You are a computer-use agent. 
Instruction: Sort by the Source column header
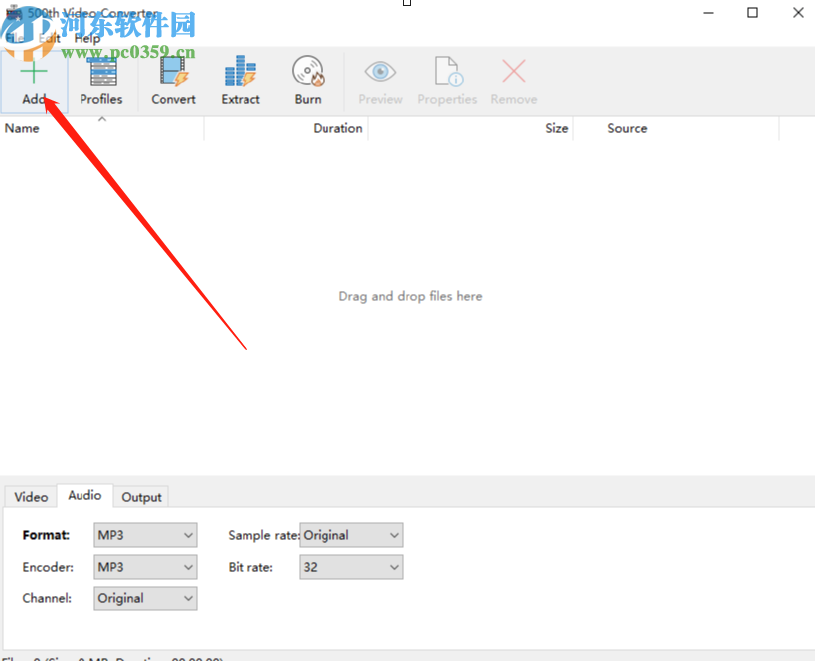point(676,128)
